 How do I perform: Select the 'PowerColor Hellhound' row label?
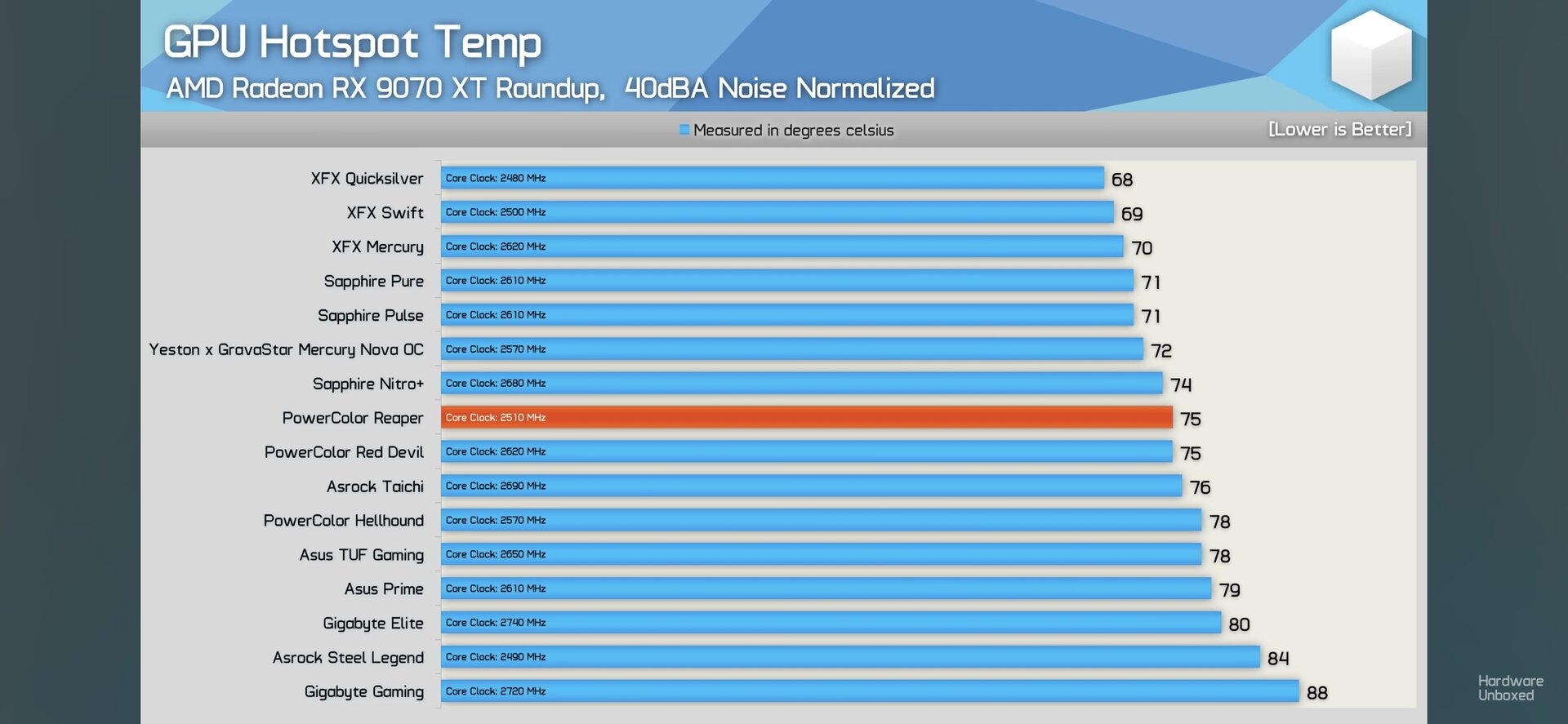click(343, 521)
